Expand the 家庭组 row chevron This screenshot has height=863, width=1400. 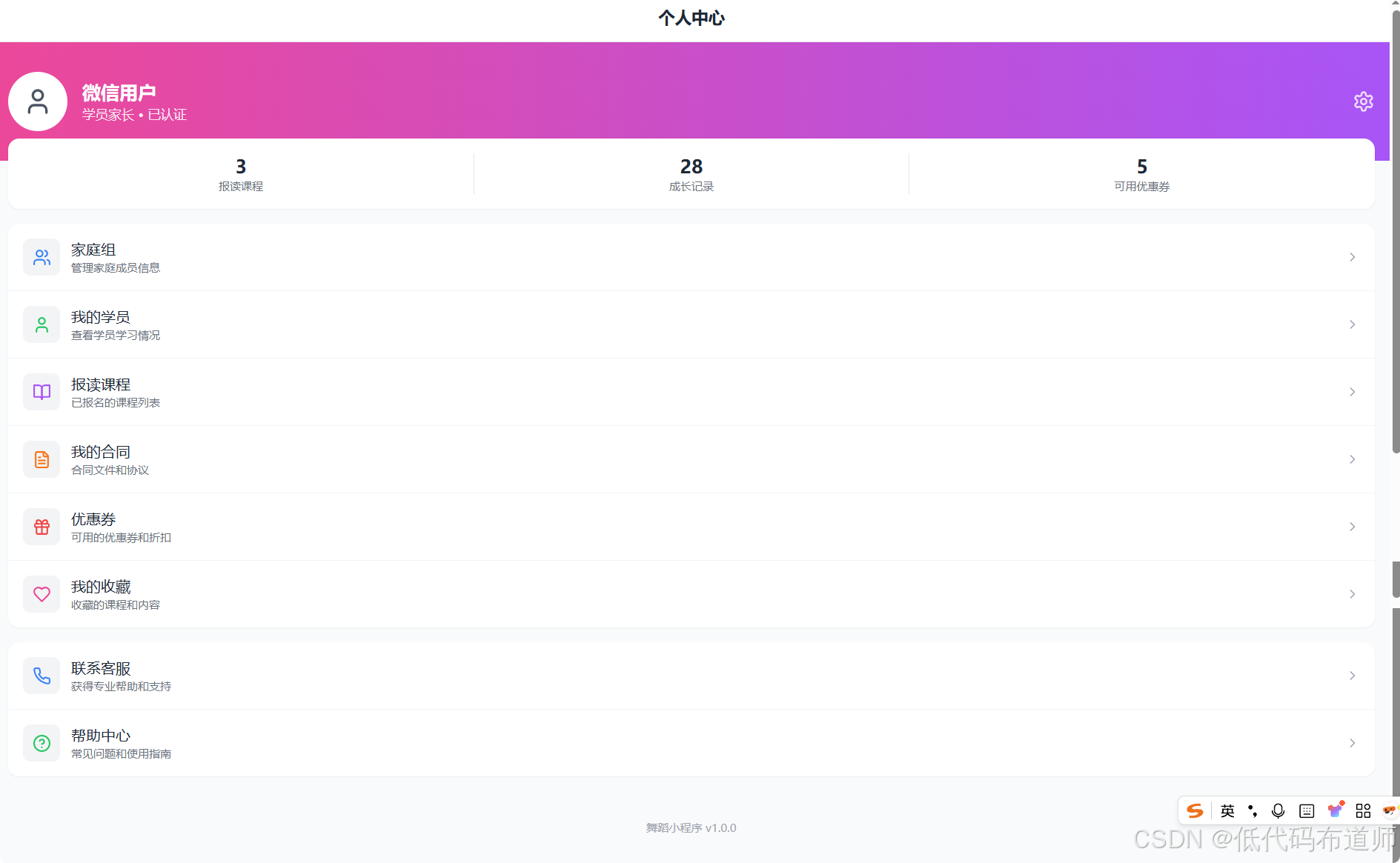pos(1352,257)
